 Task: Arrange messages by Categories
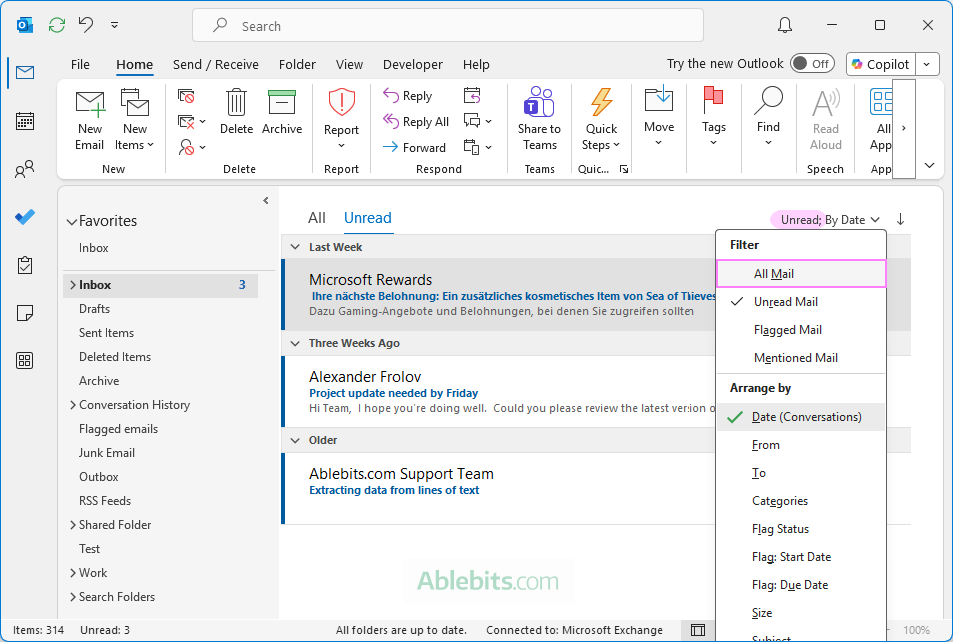[801, 501]
